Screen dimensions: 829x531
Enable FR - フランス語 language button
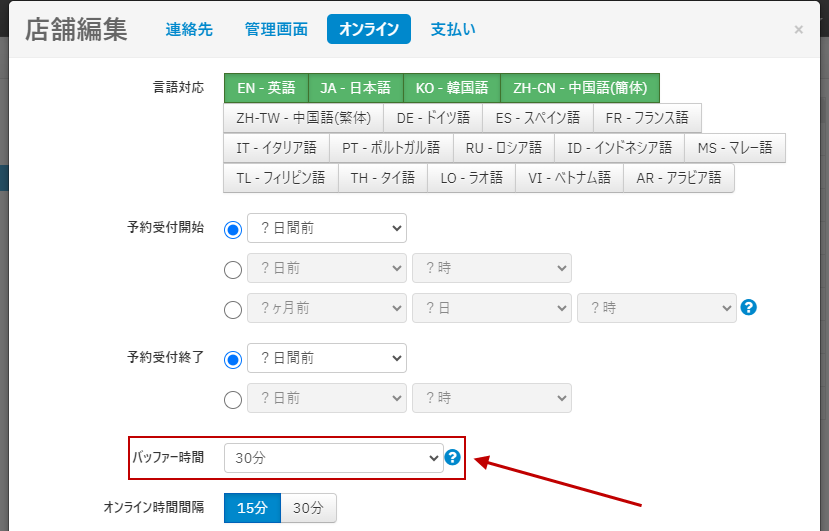click(x=647, y=118)
